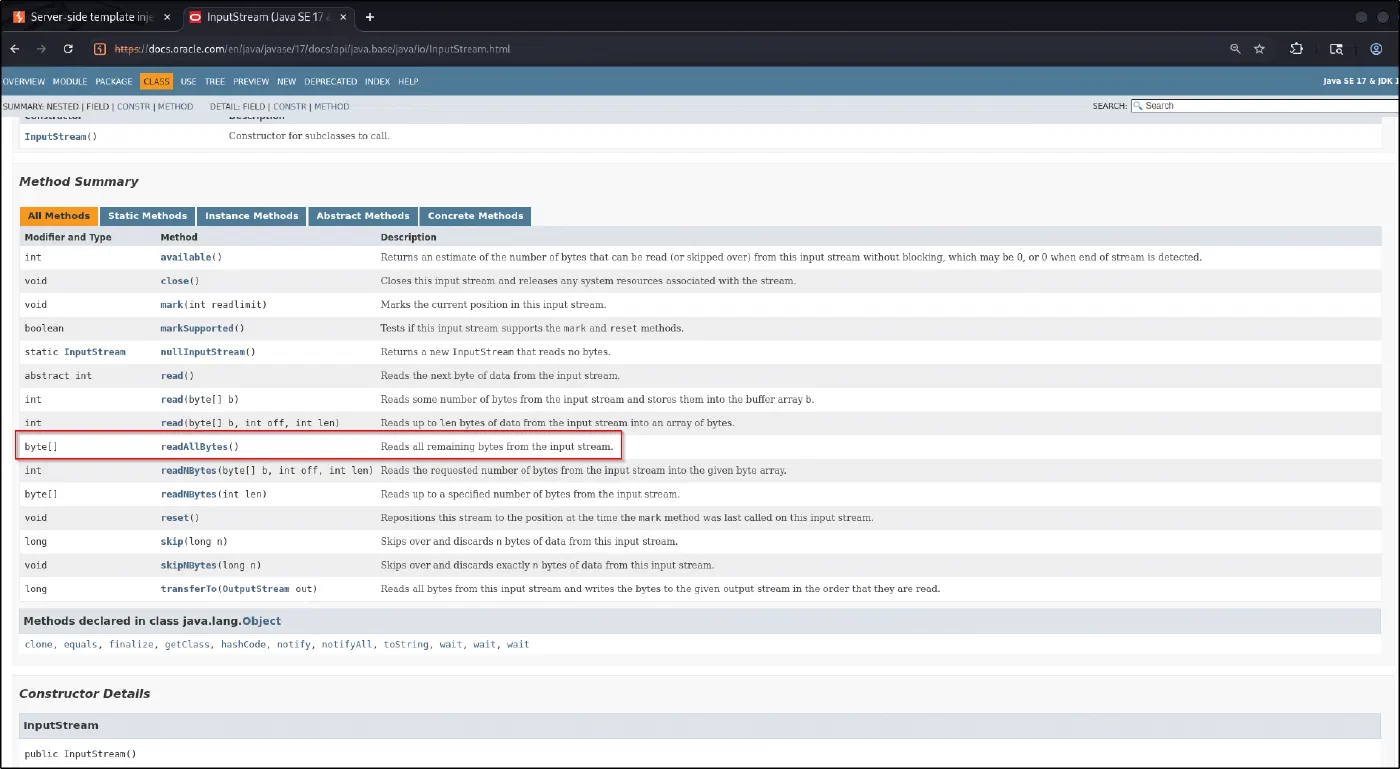The height and width of the screenshot is (769, 1400).
Task: Open the getClass inherited method link
Action: pos(188,645)
